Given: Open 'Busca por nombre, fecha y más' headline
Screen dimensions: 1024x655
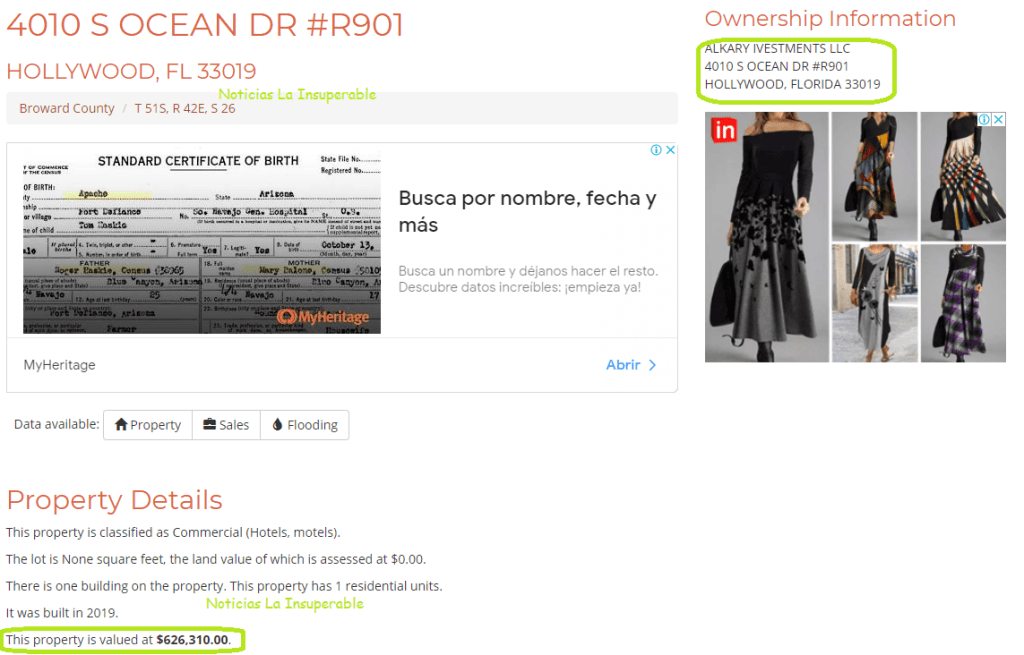Looking at the screenshot, I should (527, 212).
